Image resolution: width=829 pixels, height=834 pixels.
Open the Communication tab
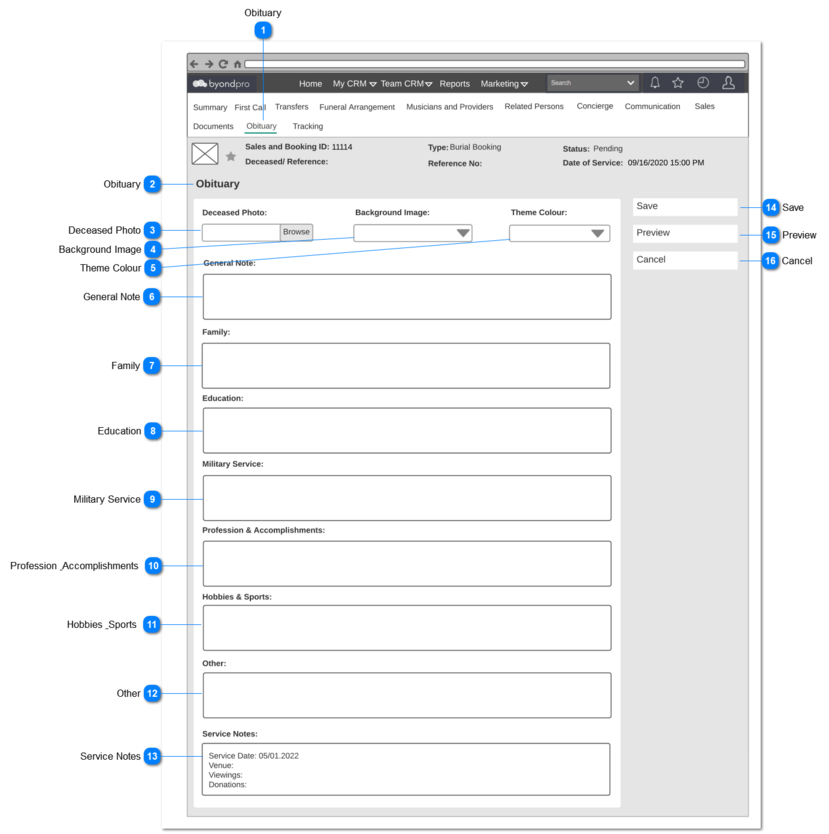[652, 106]
